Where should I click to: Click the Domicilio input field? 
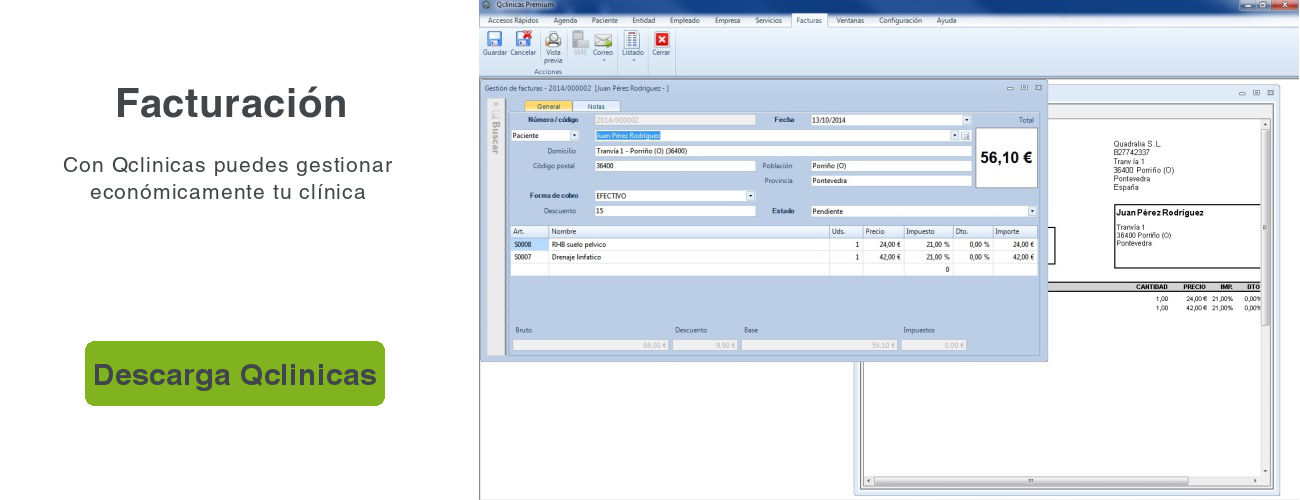[782, 151]
